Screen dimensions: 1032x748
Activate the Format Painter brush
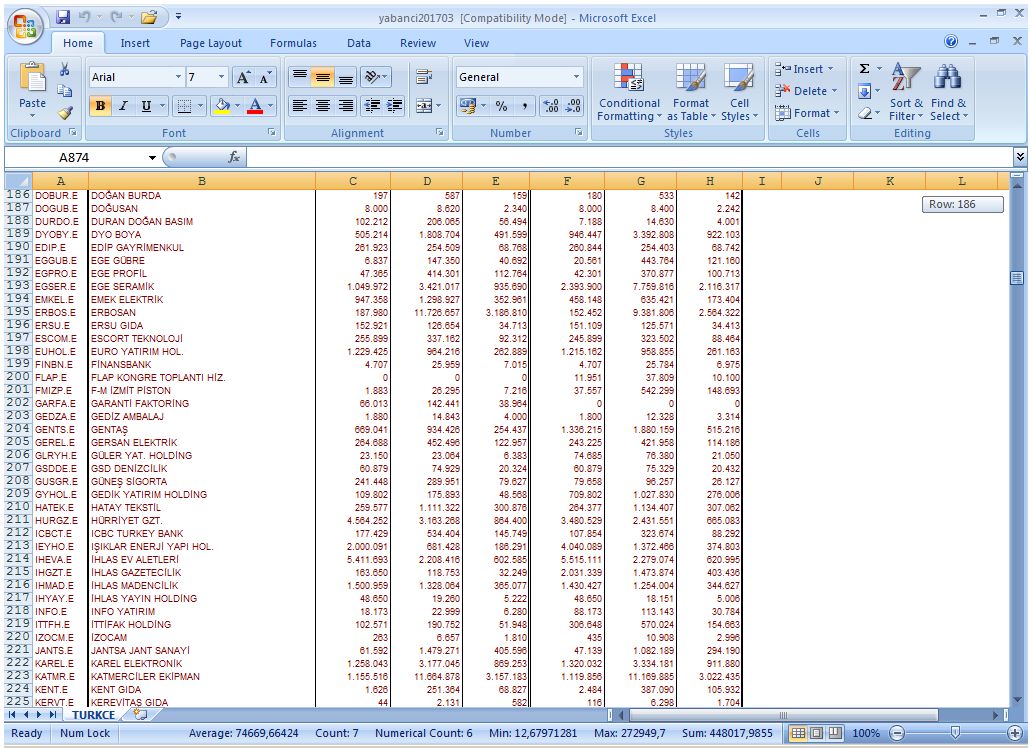[x=64, y=113]
